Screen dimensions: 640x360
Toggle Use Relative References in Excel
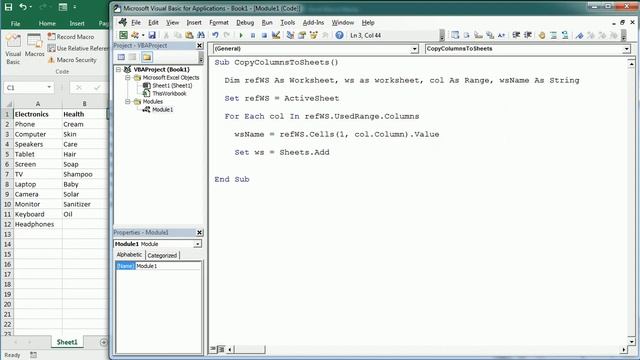(78, 48)
